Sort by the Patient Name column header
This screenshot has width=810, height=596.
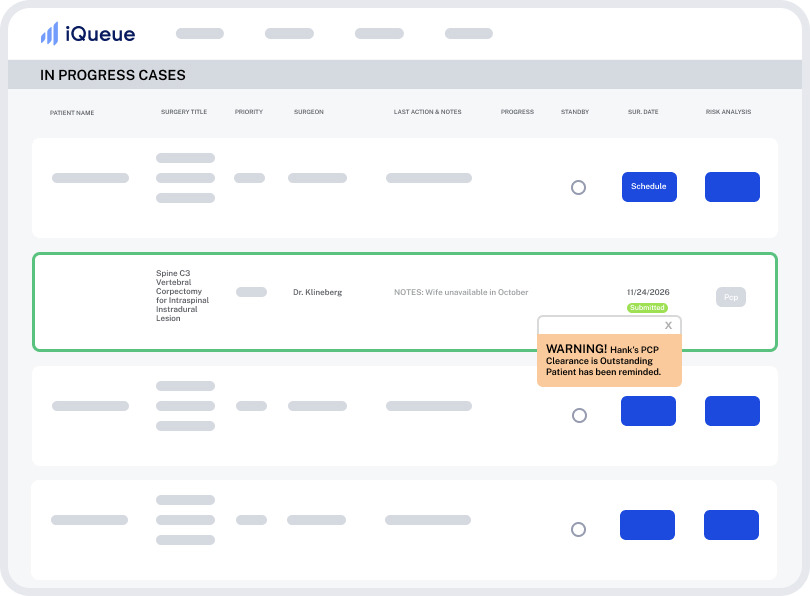pyautogui.click(x=72, y=113)
